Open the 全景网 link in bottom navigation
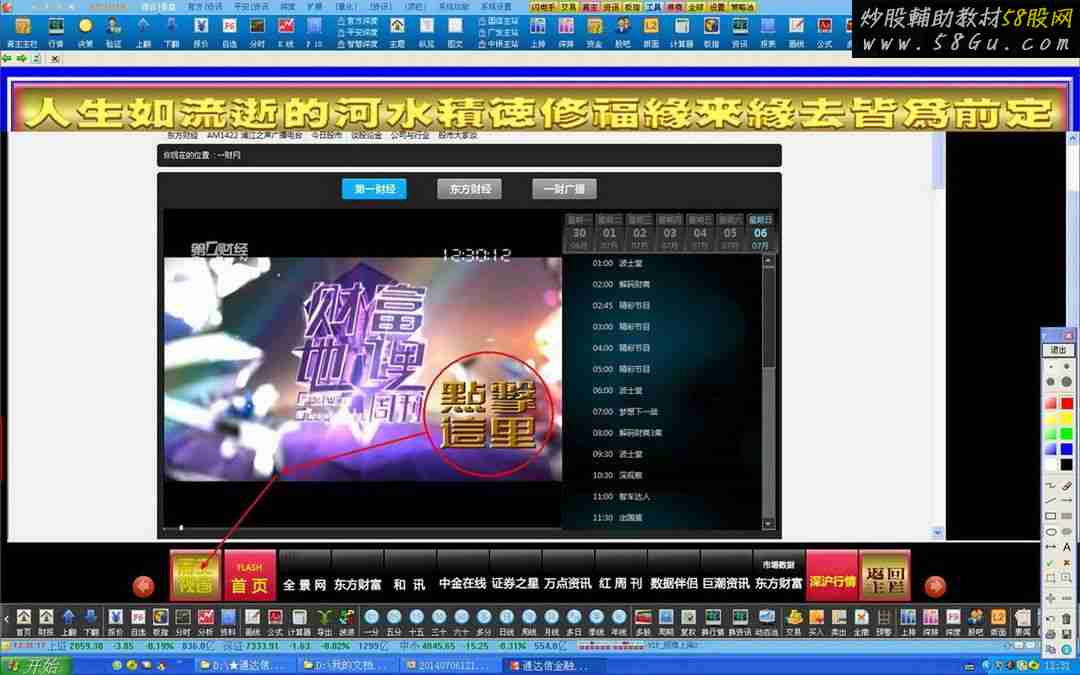The width and height of the screenshot is (1080, 675). tap(304, 584)
